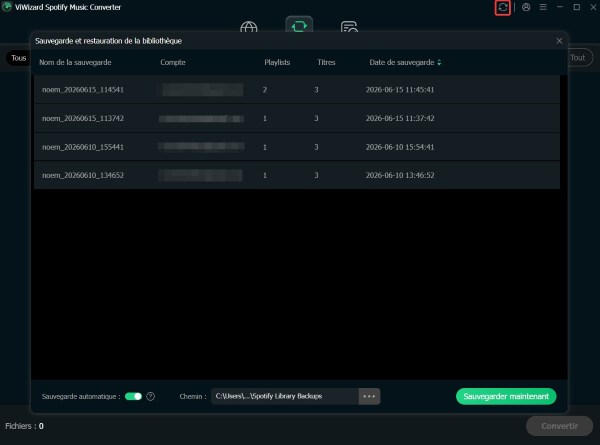Click the Playlists column header

(277, 62)
